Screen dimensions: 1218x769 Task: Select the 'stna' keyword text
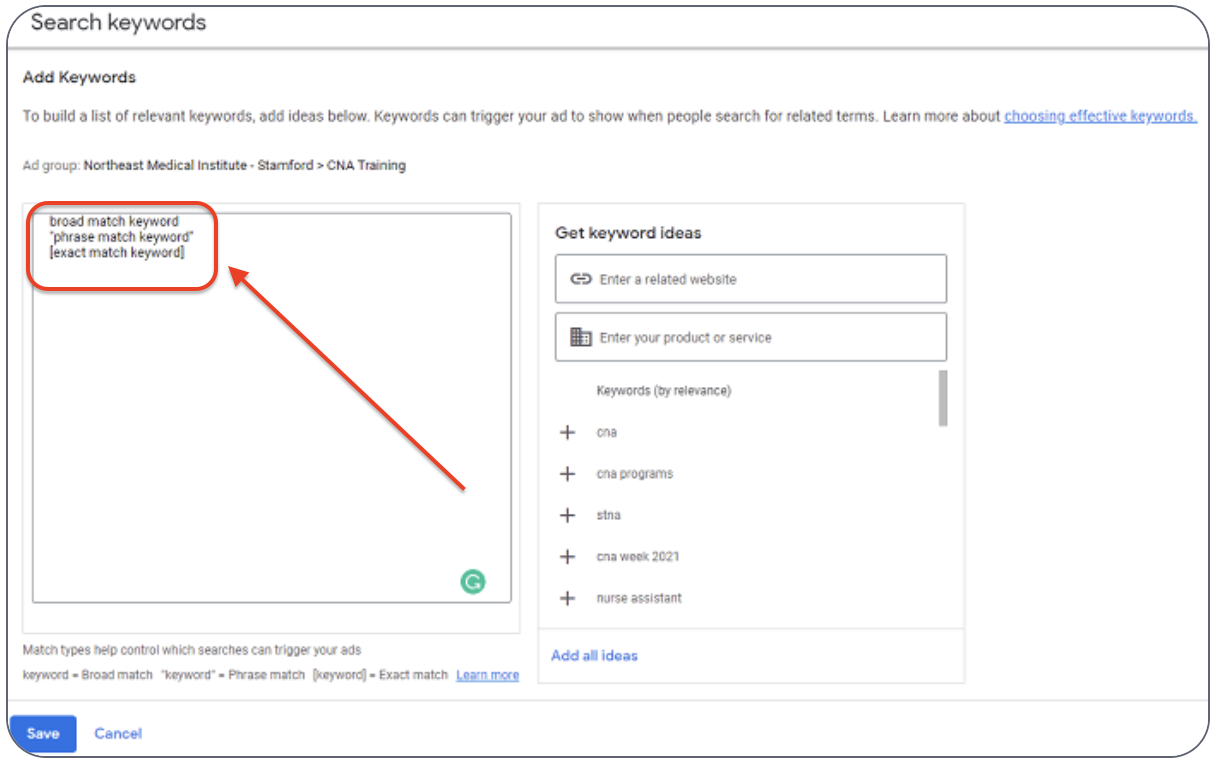(608, 515)
